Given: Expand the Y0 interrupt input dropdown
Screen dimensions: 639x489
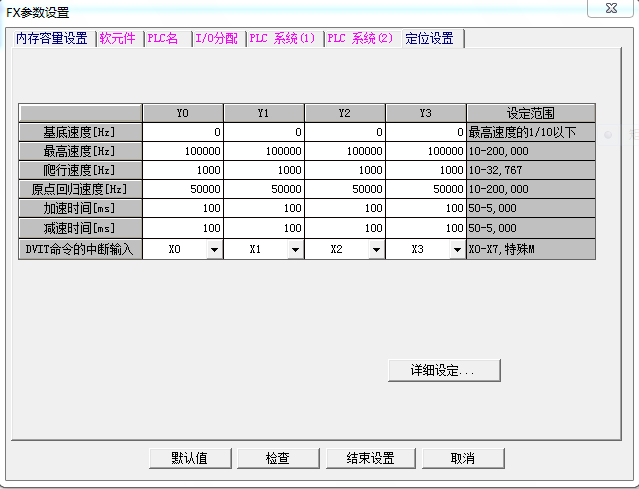Looking at the screenshot, I should 214,250.
